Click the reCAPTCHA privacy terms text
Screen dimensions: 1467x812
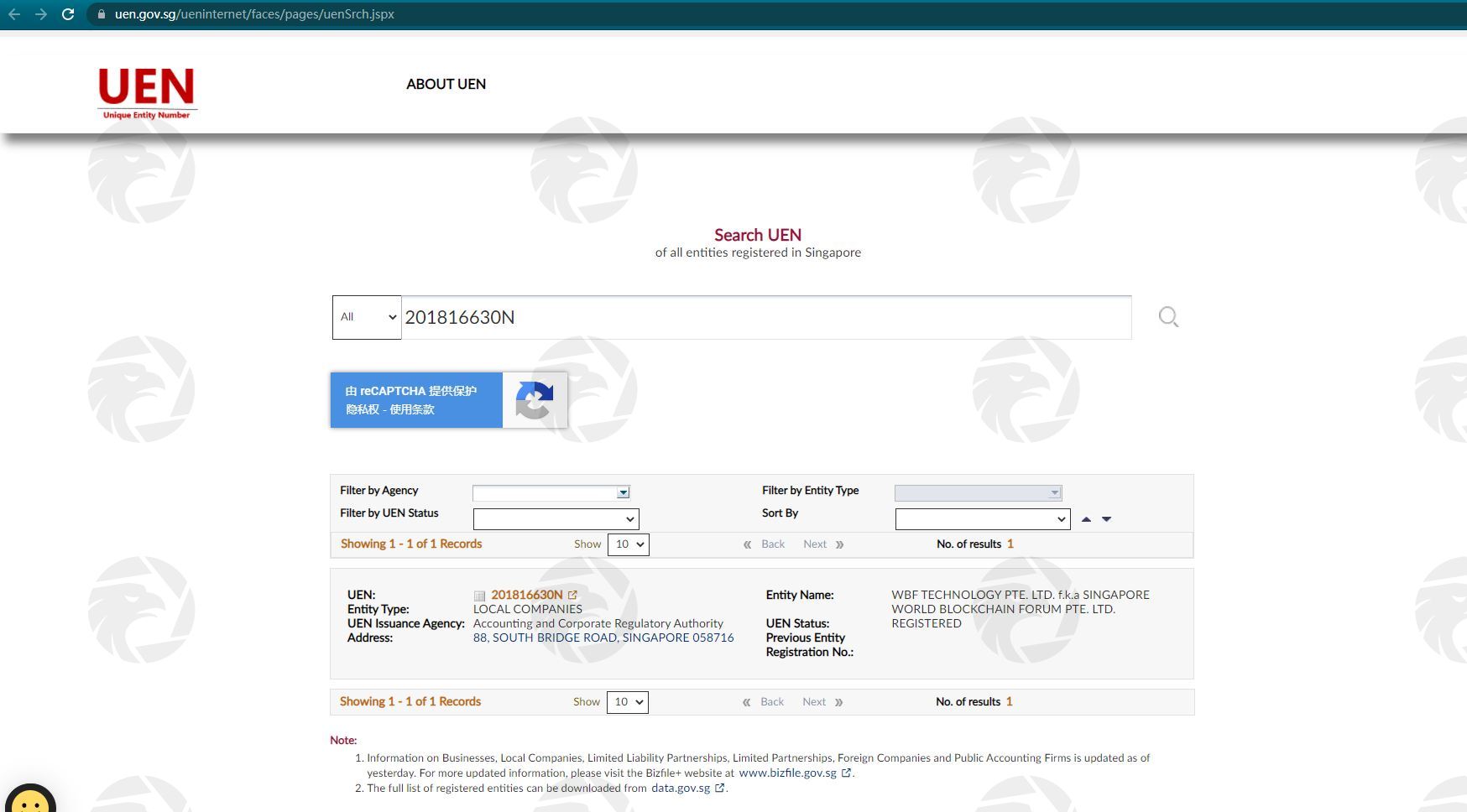coord(390,409)
